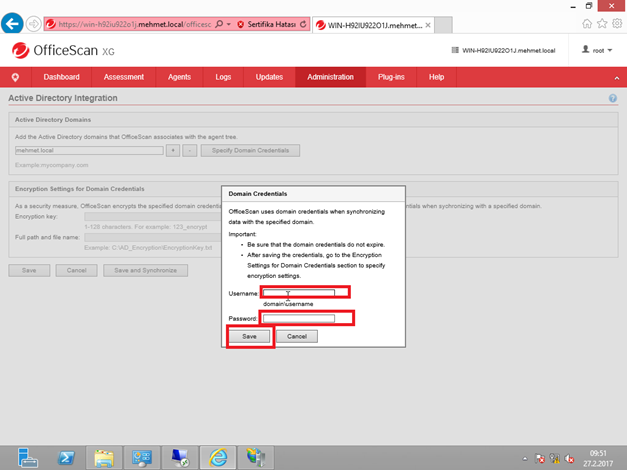Open the security shield program in taskbar
The image size is (627, 470).
(256, 458)
